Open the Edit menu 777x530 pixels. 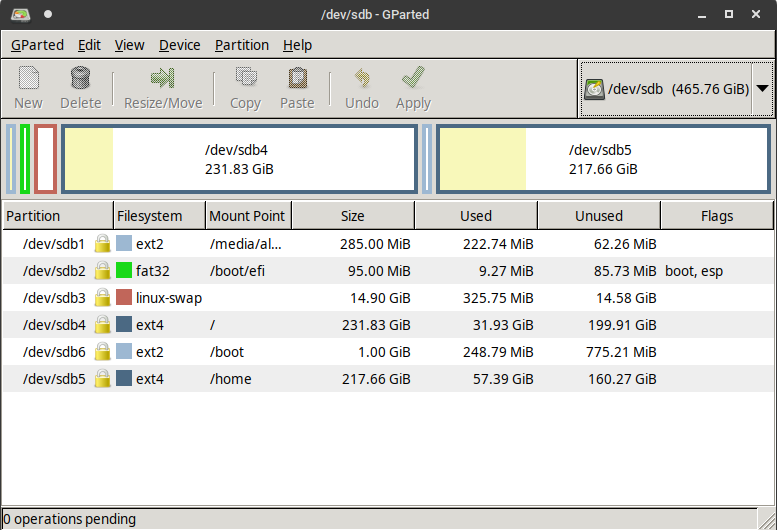tap(89, 45)
